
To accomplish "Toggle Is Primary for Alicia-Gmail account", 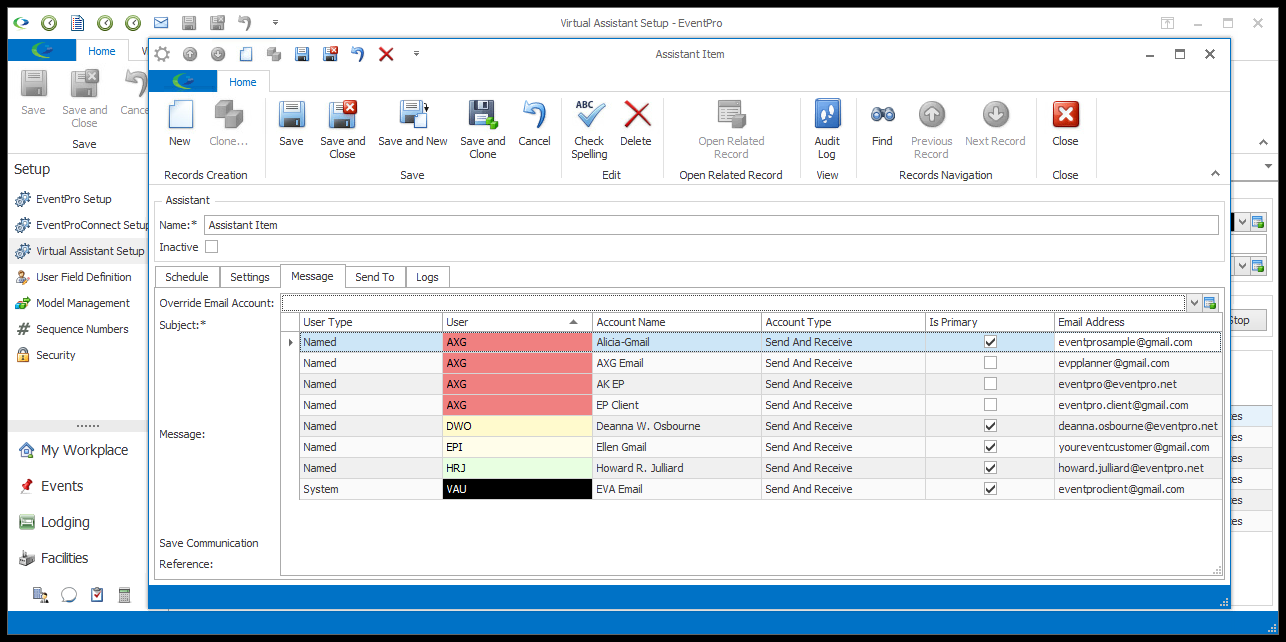I will 990,342.
